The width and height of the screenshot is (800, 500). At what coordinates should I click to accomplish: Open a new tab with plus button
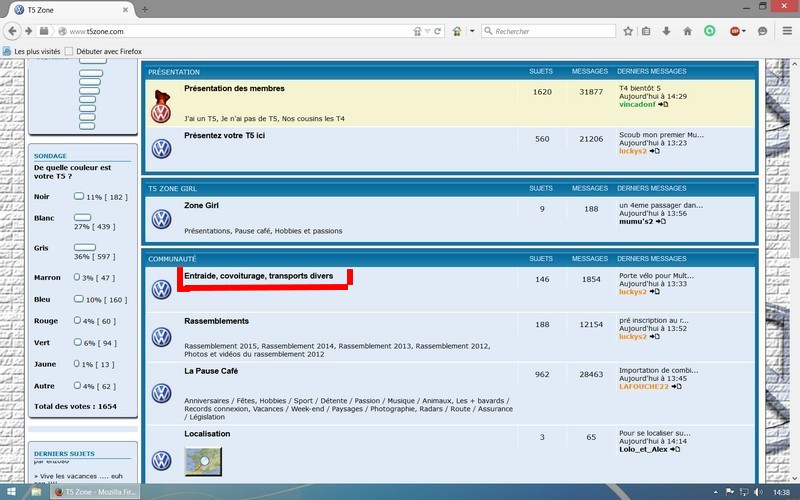click(145, 10)
